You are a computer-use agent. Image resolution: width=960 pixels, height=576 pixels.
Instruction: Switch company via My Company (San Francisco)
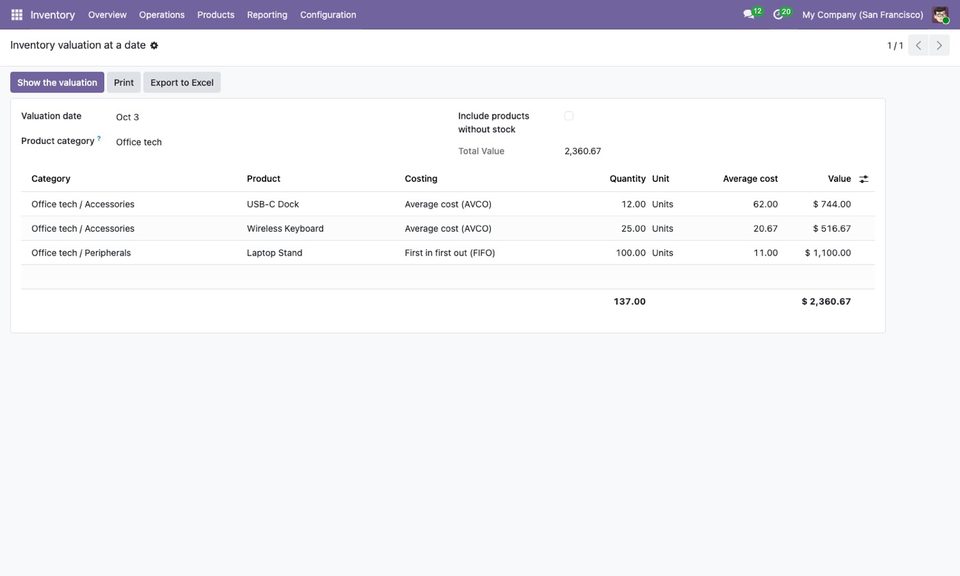tap(862, 15)
